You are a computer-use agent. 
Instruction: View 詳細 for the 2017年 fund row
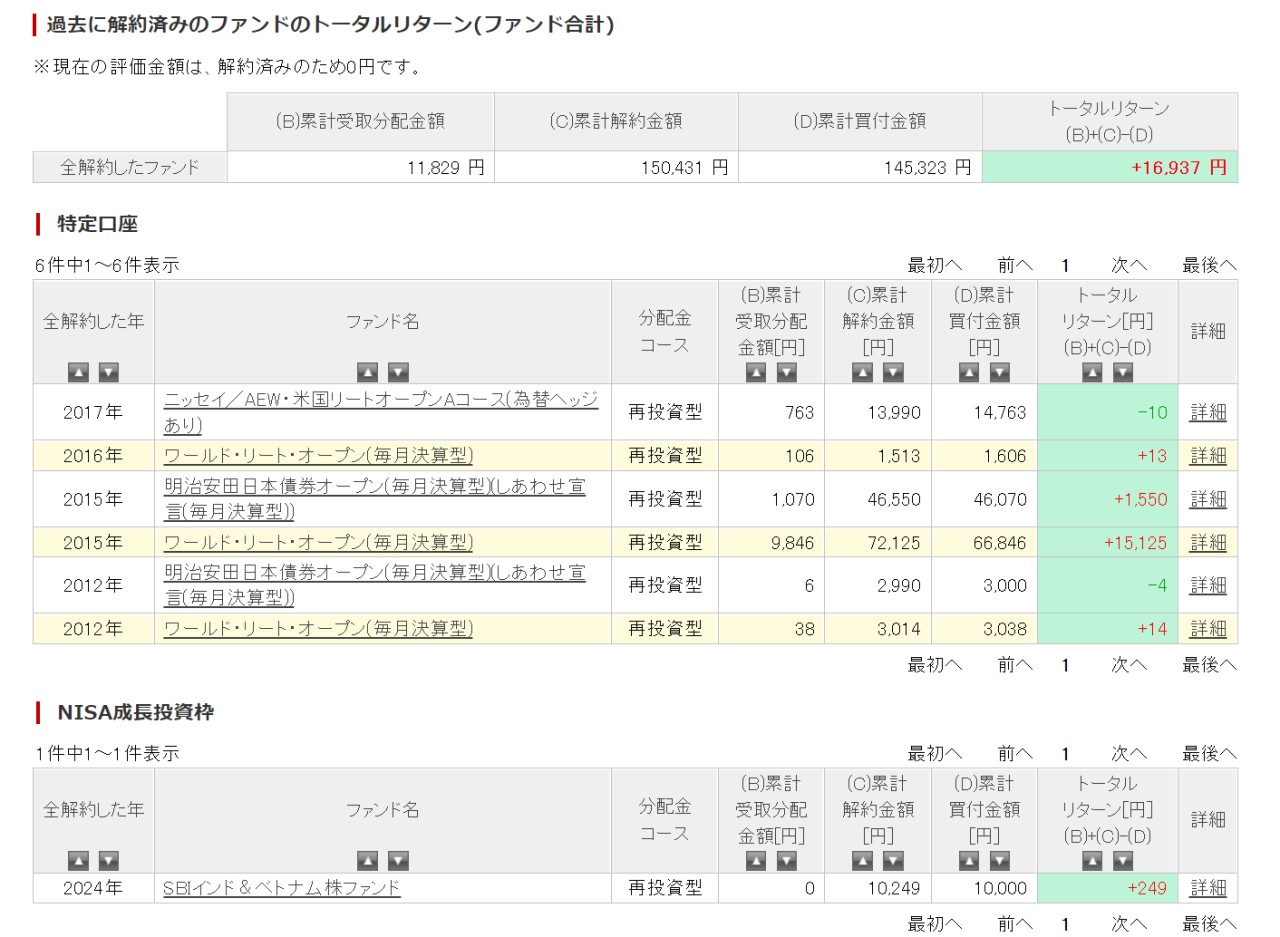1207,412
